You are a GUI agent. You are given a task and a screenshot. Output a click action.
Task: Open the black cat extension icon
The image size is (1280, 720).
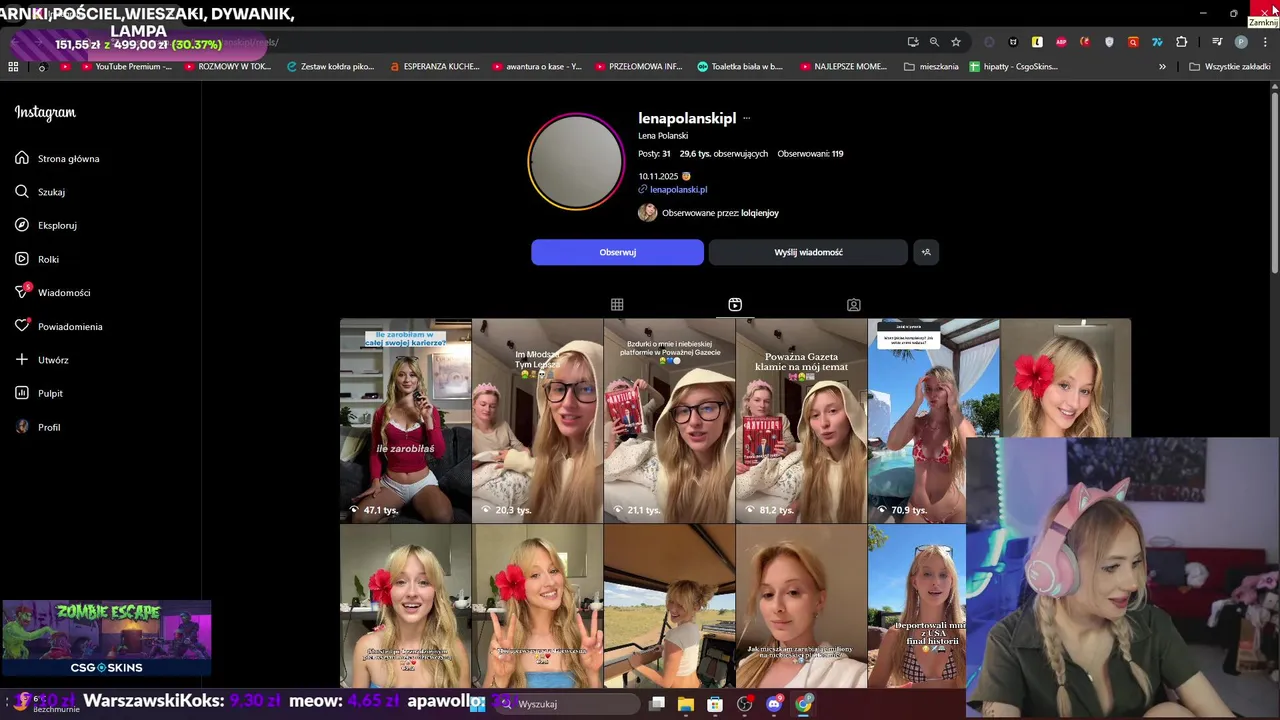coord(1013,42)
